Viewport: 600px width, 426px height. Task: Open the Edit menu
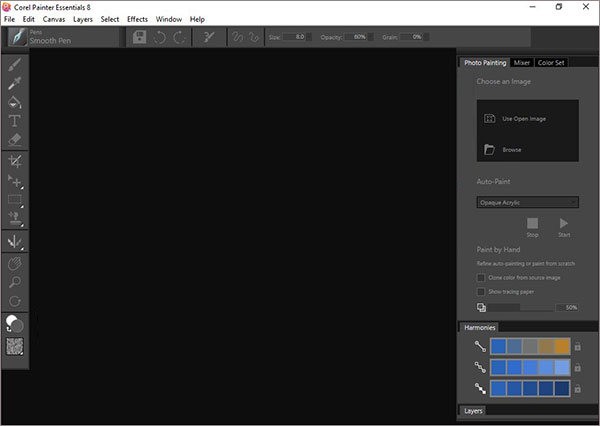point(28,19)
